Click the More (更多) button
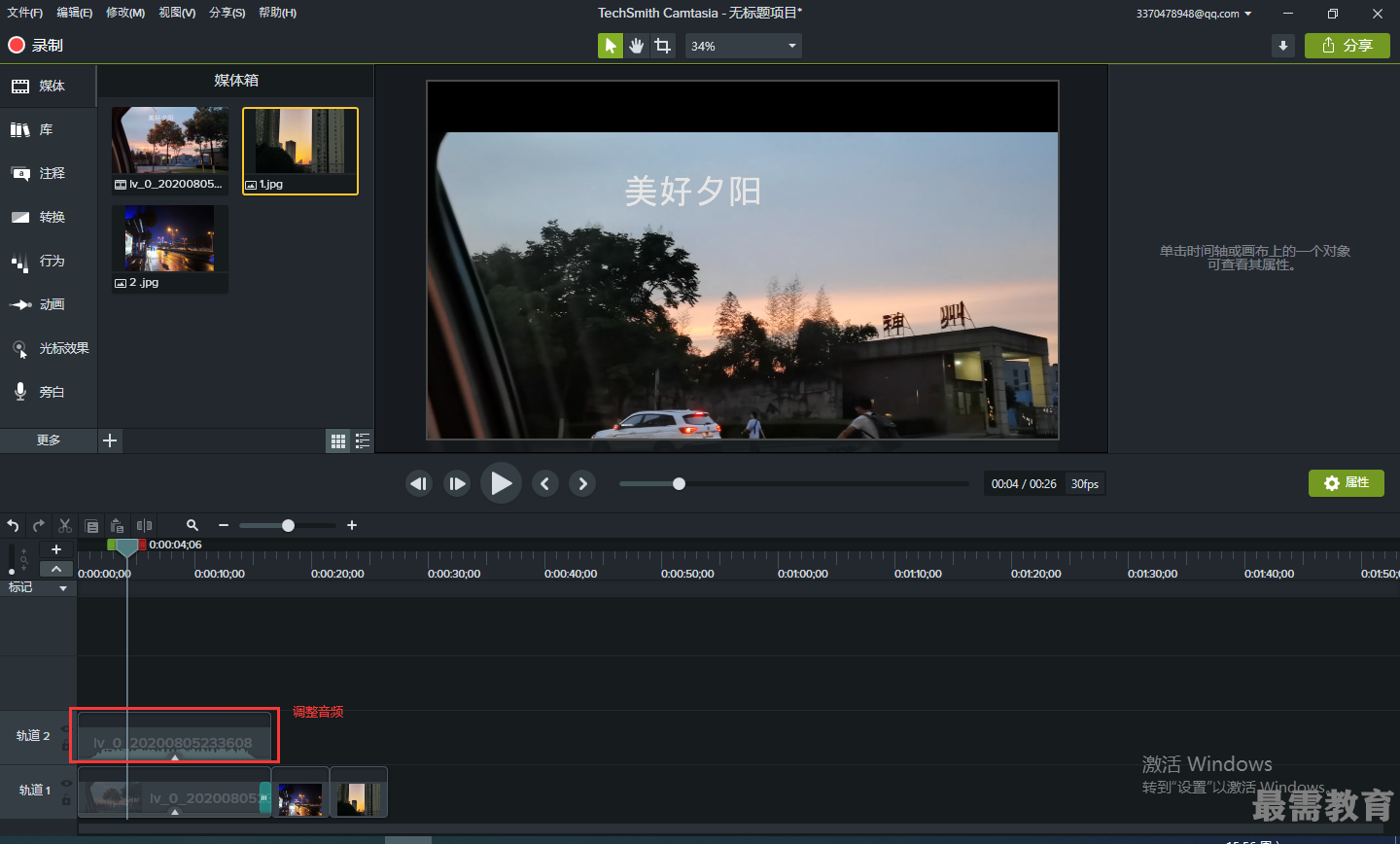 pyautogui.click(x=49, y=440)
